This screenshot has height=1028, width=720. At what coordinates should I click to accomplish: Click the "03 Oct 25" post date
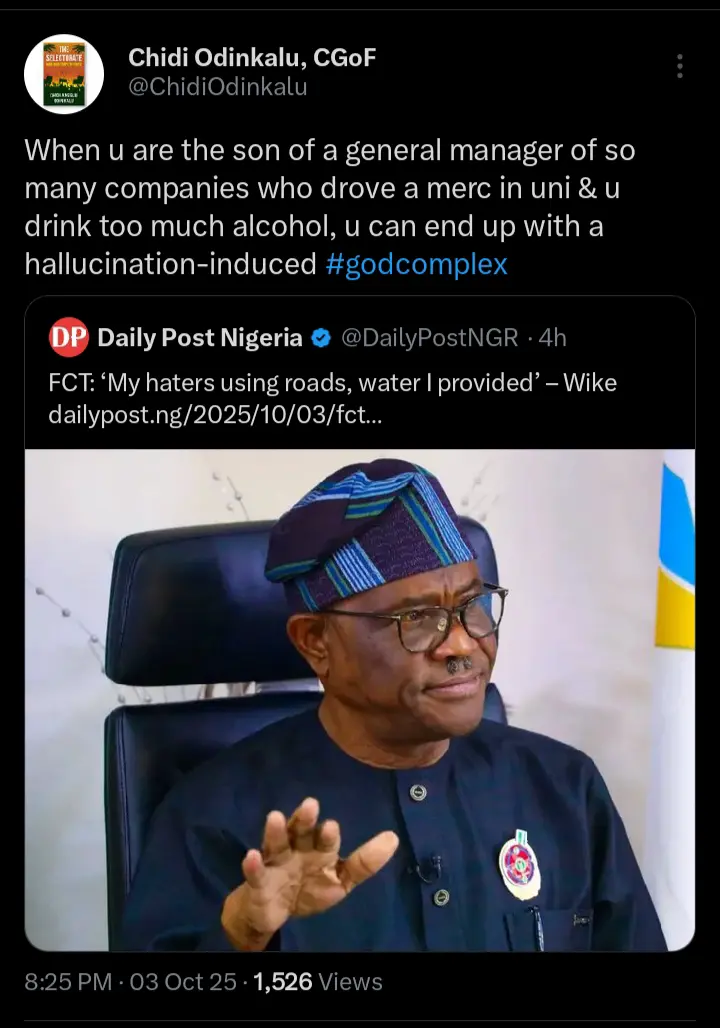(x=183, y=982)
